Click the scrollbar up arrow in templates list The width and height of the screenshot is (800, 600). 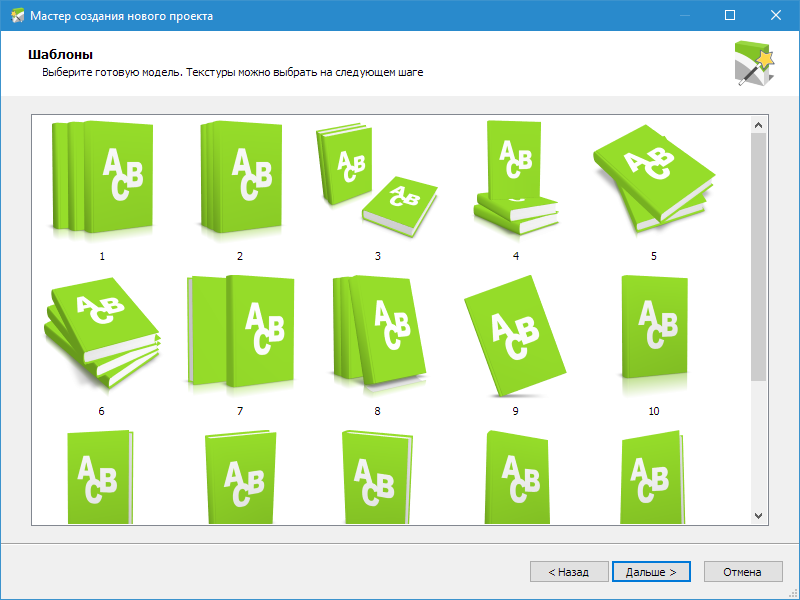pyautogui.click(x=759, y=125)
